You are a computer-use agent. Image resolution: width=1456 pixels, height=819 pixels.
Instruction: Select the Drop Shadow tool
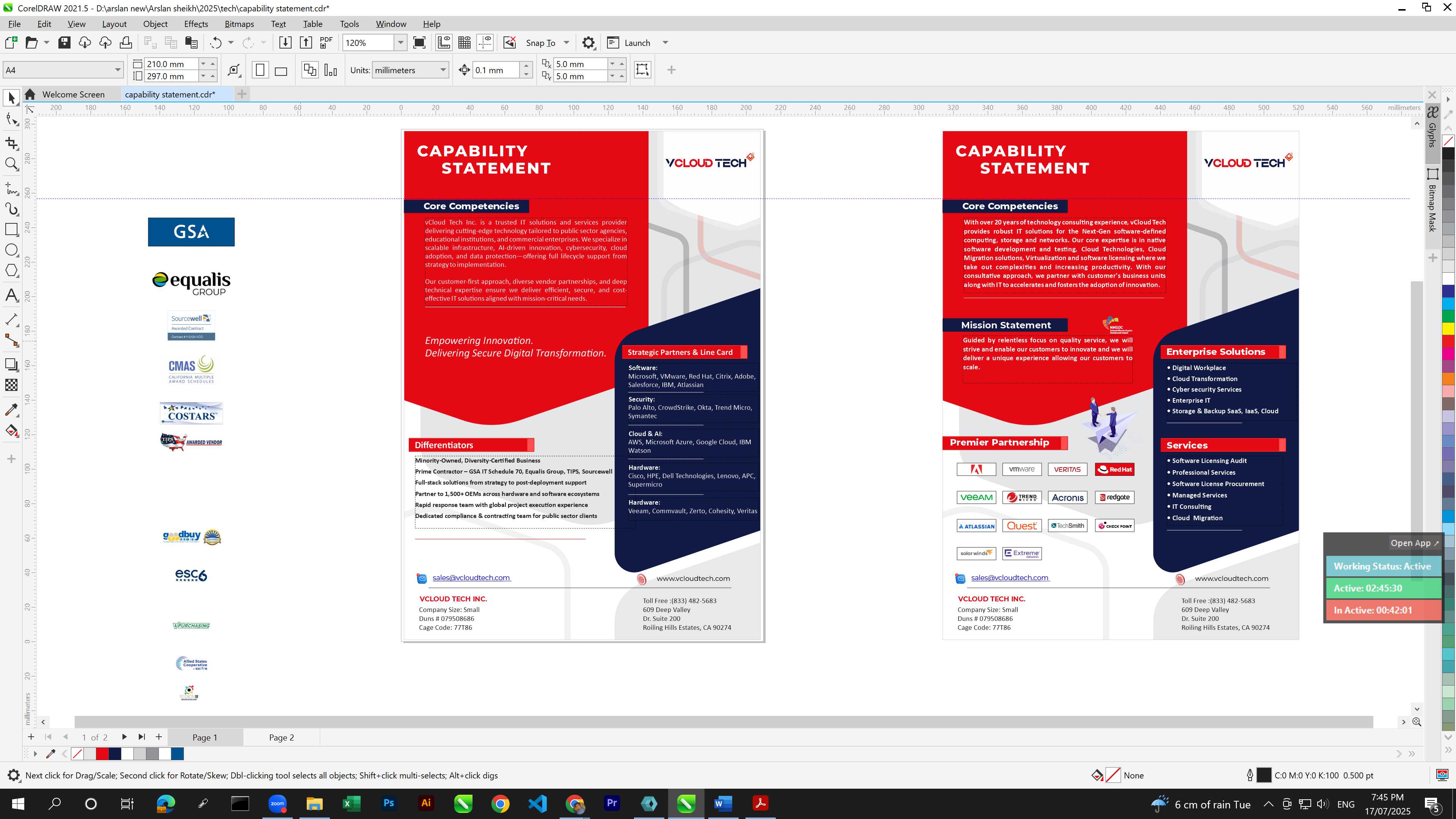[x=11, y=364]
